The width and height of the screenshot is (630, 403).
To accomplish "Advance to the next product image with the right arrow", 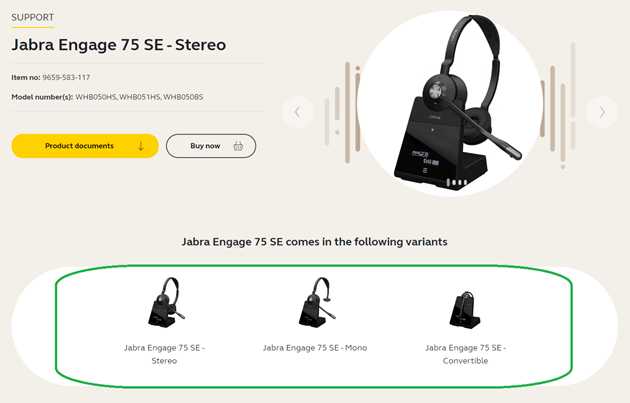I will click(x=601, y=112).
